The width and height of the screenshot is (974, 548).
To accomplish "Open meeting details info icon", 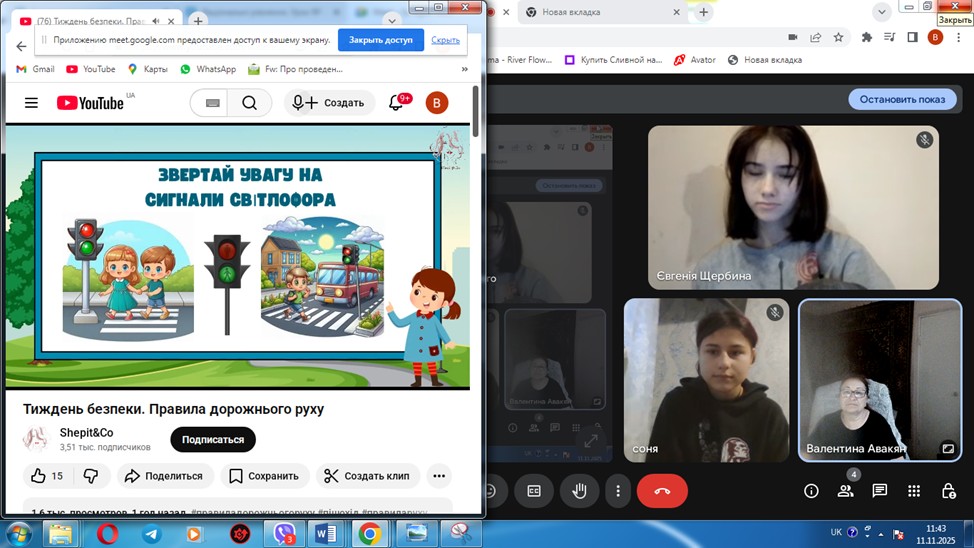I will coord(811,491).
